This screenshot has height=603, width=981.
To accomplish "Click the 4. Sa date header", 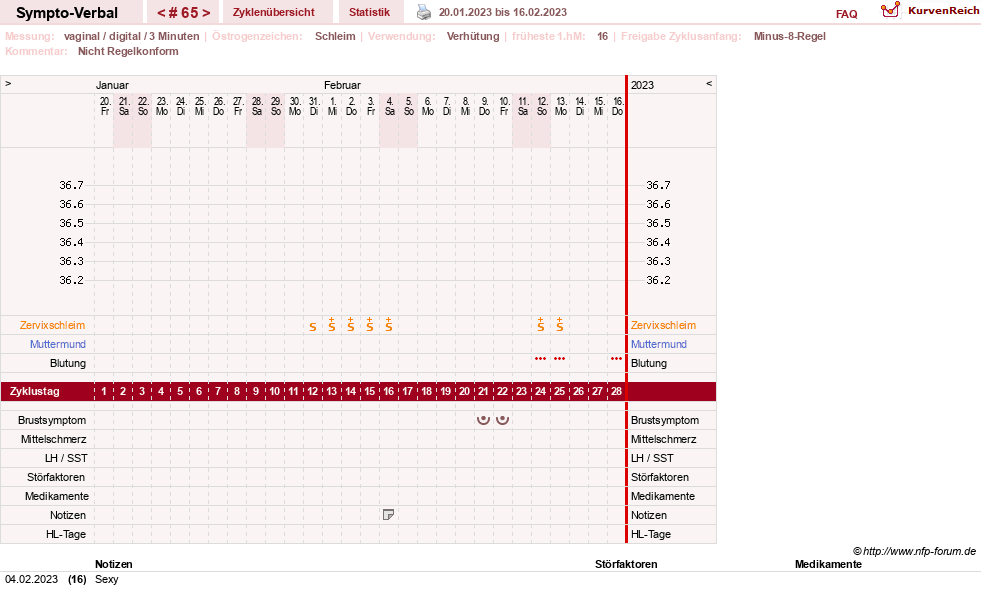I will pos(389,106).
